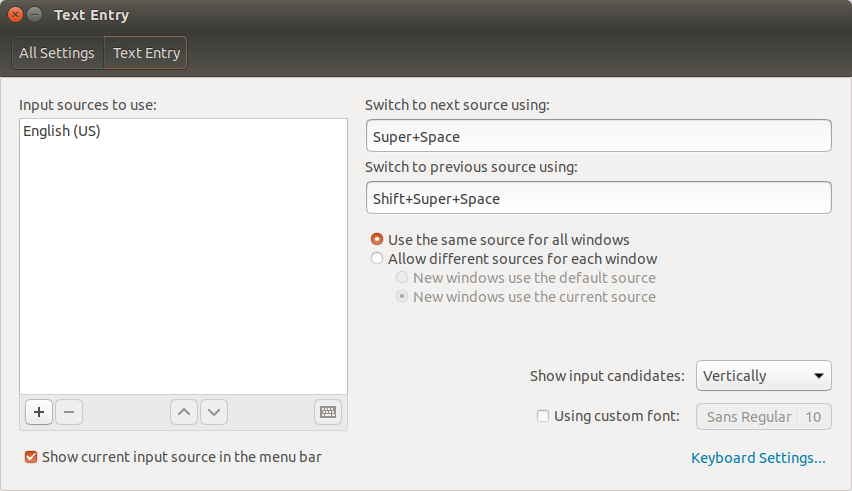Click the Shift+Super+Space previous source field

coord(598,198)
